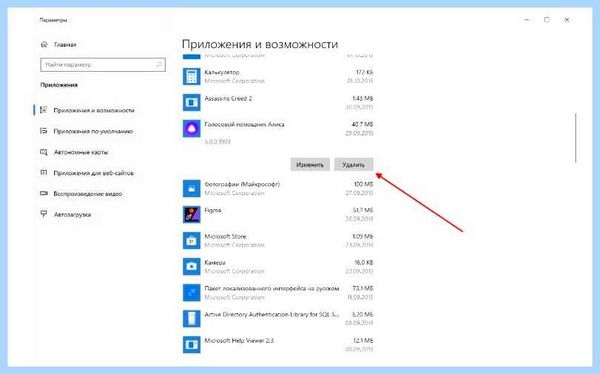Select the Фотографии (Майкрософт) entry name

(242, 184)
